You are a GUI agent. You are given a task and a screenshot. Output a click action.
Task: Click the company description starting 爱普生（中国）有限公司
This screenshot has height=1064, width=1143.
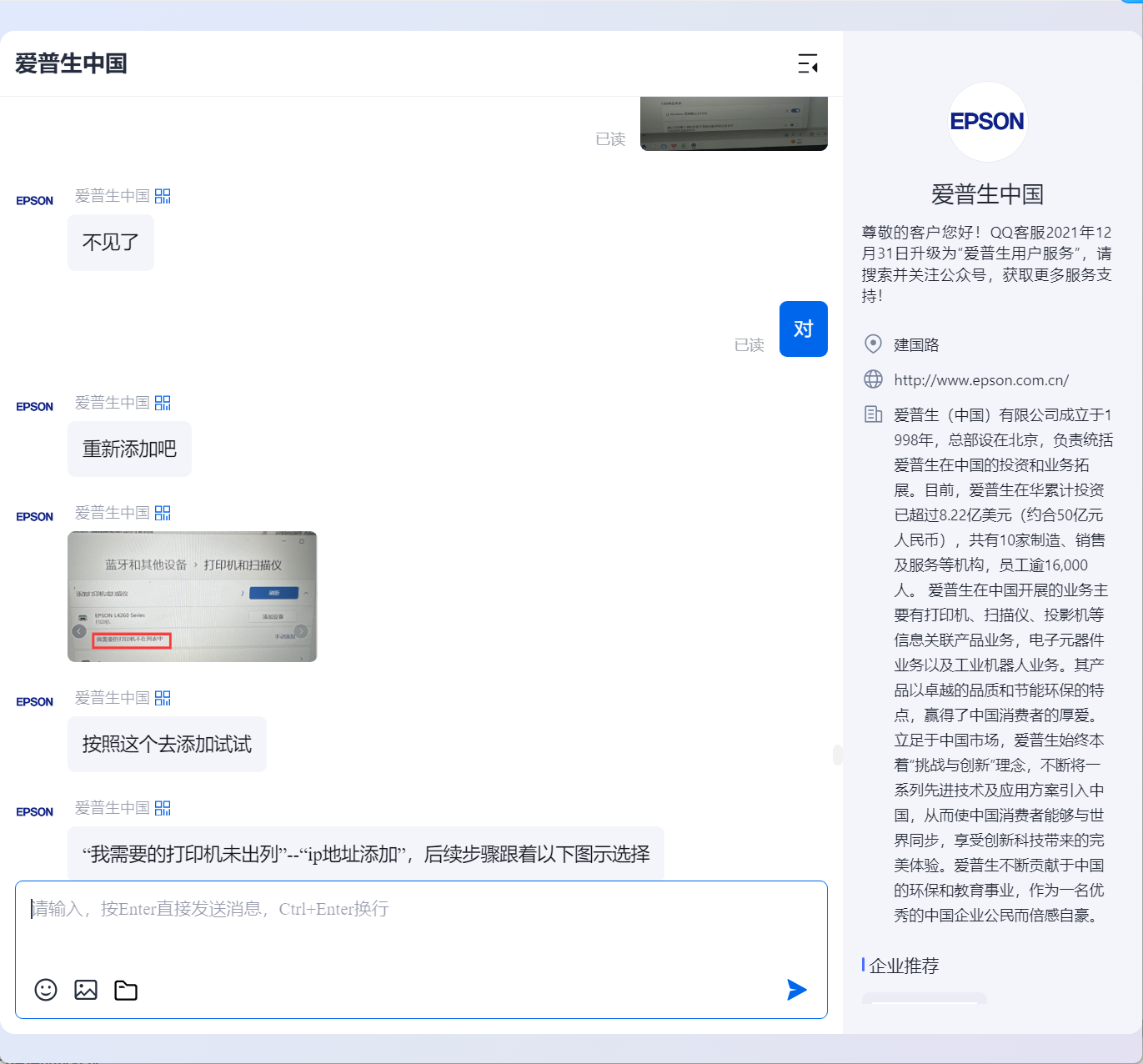click(1004, 665)
